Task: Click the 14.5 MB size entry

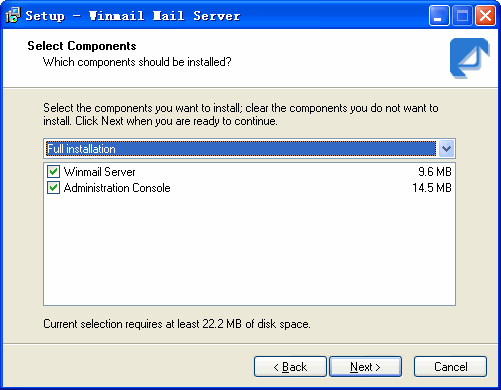Action: pyautogui.click(x=432, y=188)
